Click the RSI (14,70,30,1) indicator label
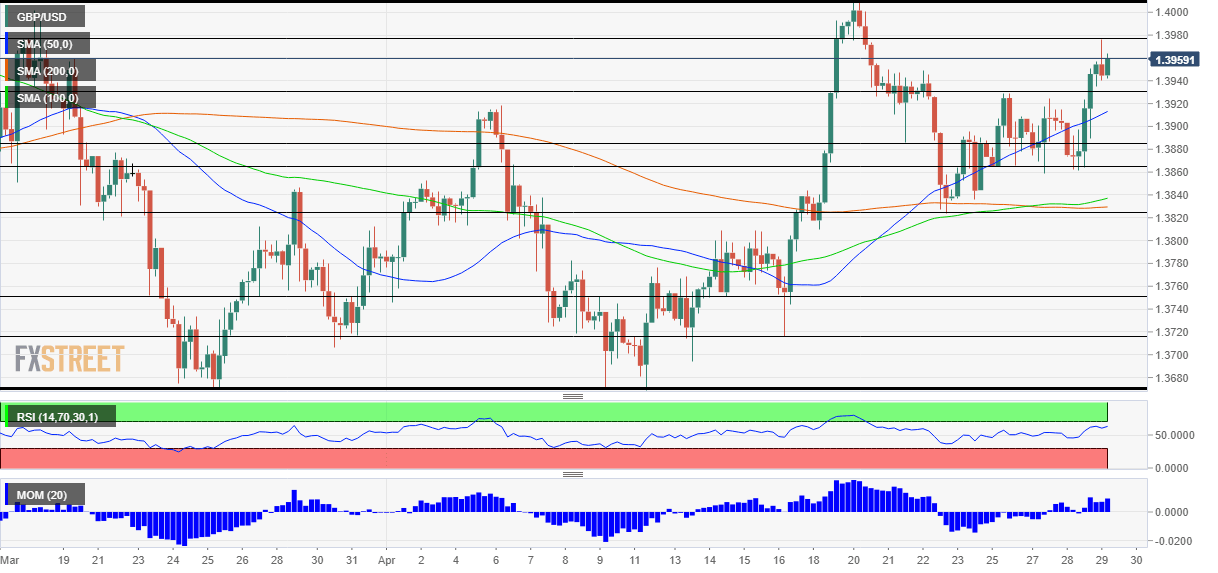Image resolution: width=1218 pixels, height=573 pixels. pyautogui.click(x=61, y=416)
